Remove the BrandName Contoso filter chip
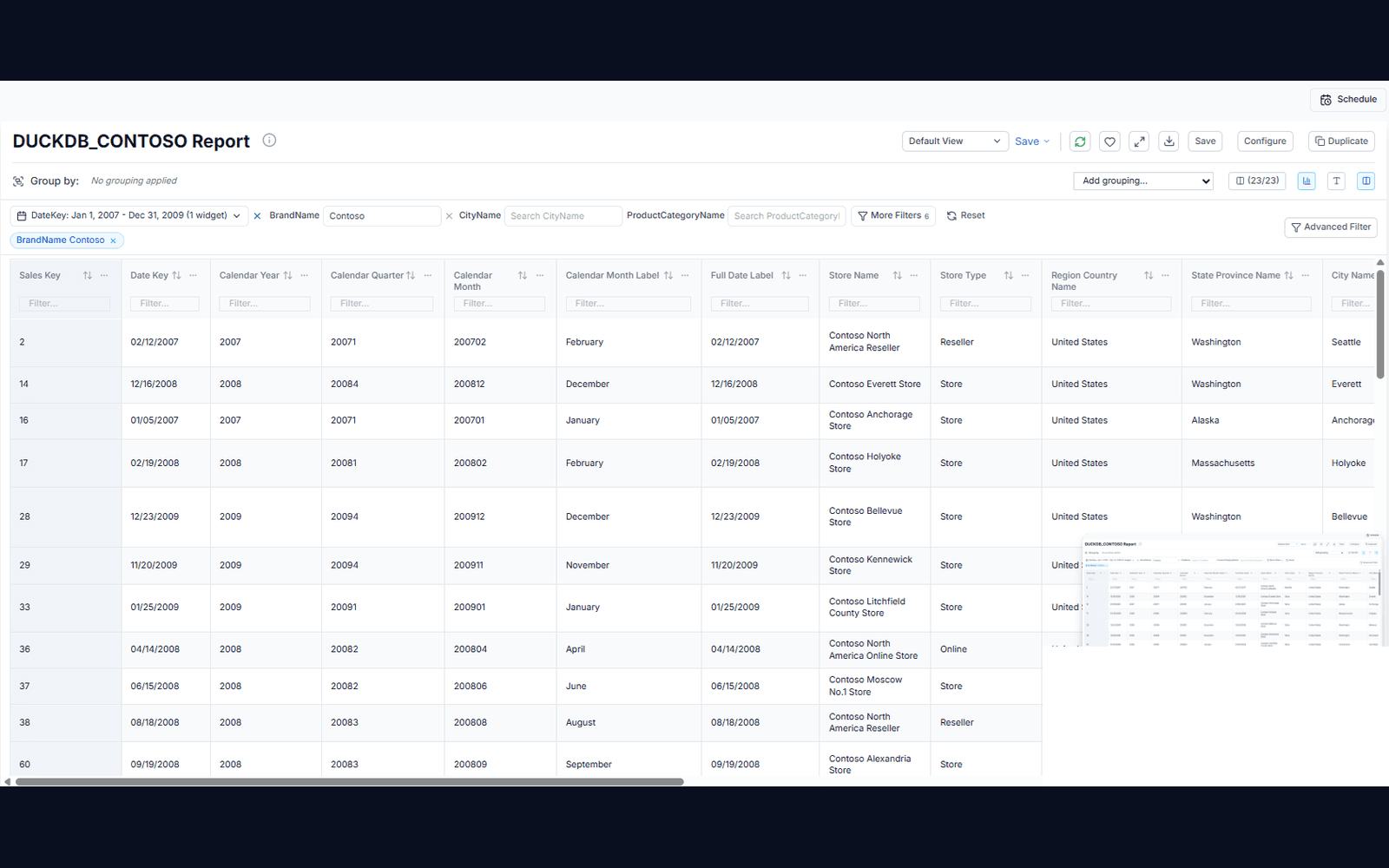 (x=113, y=240)
